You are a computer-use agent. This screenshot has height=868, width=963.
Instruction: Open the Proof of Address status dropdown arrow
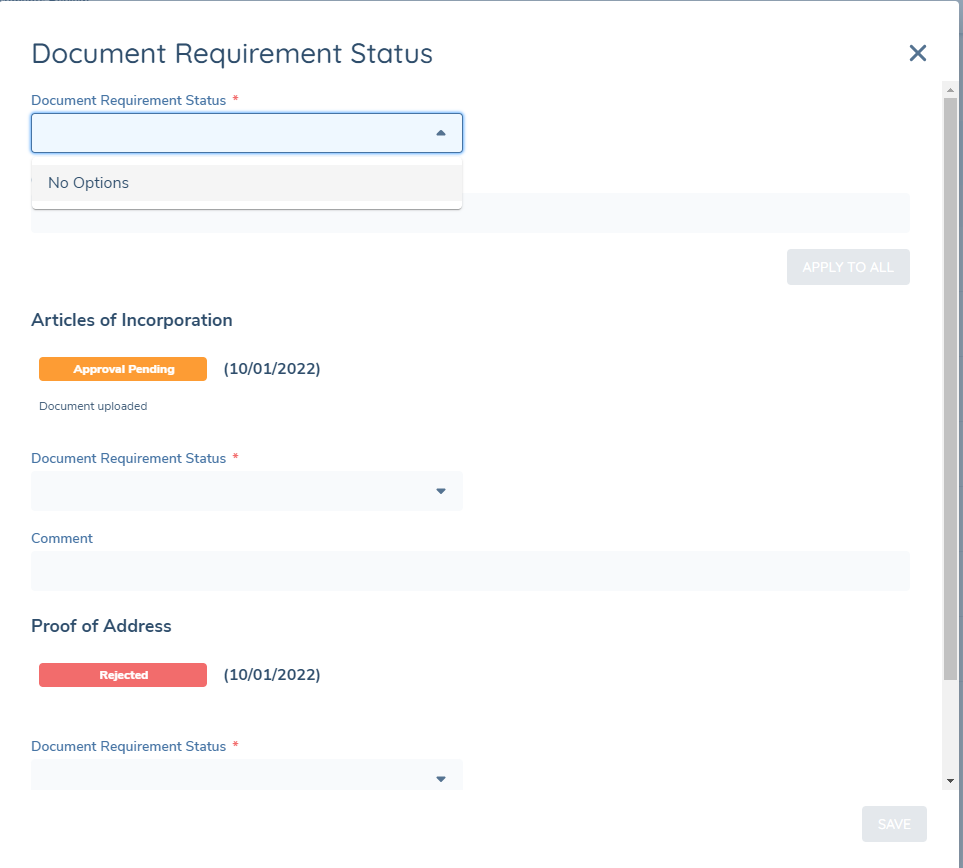point(441,779)
